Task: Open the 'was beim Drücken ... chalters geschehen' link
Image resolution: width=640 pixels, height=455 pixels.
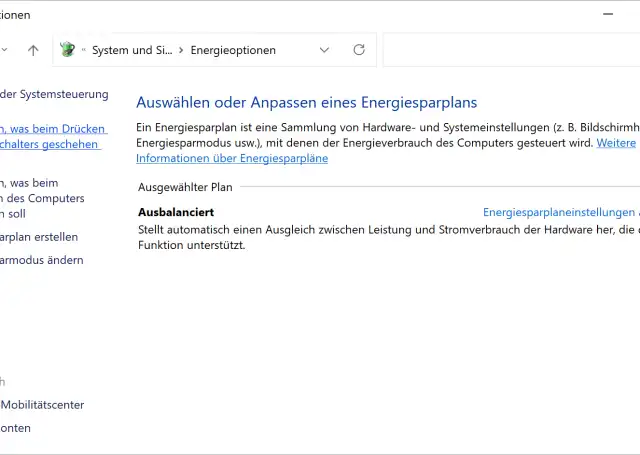Action: click(x=52, y=137)
